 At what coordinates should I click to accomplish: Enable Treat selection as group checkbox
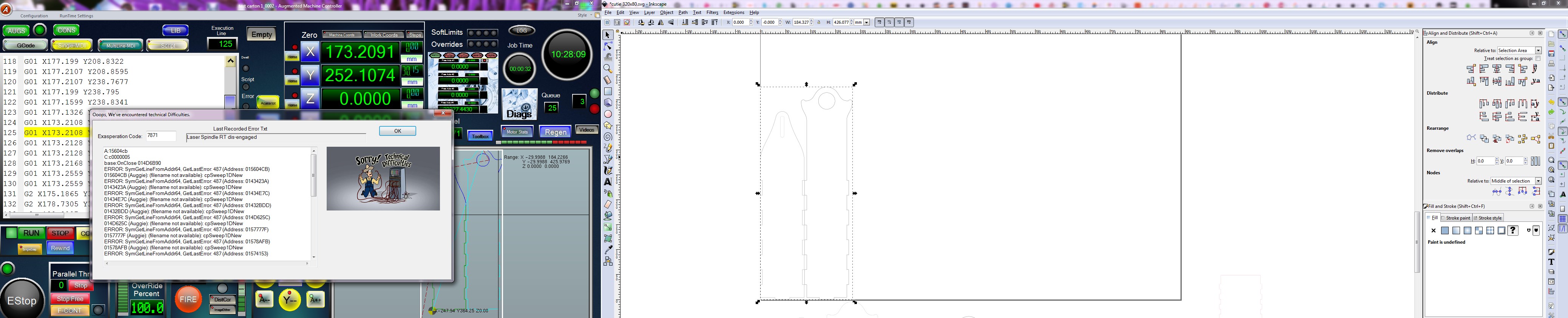click(1538, 59)
